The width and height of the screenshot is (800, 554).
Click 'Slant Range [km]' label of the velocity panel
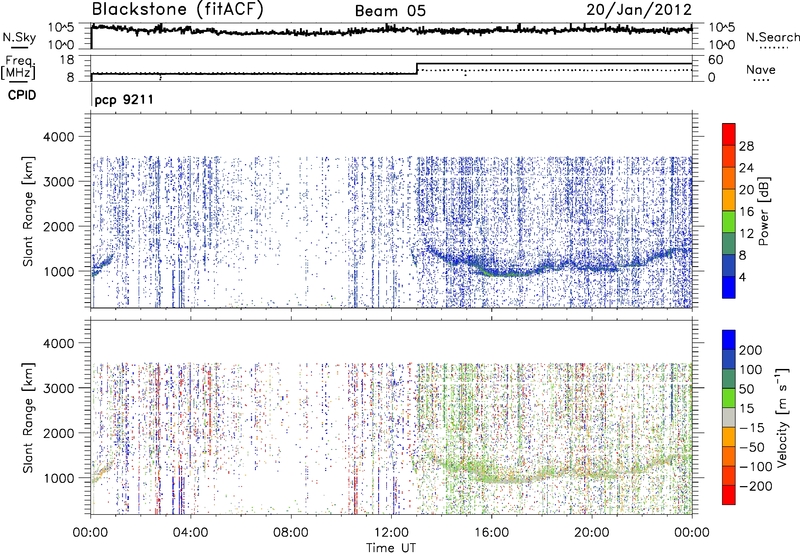click(29, 417)
